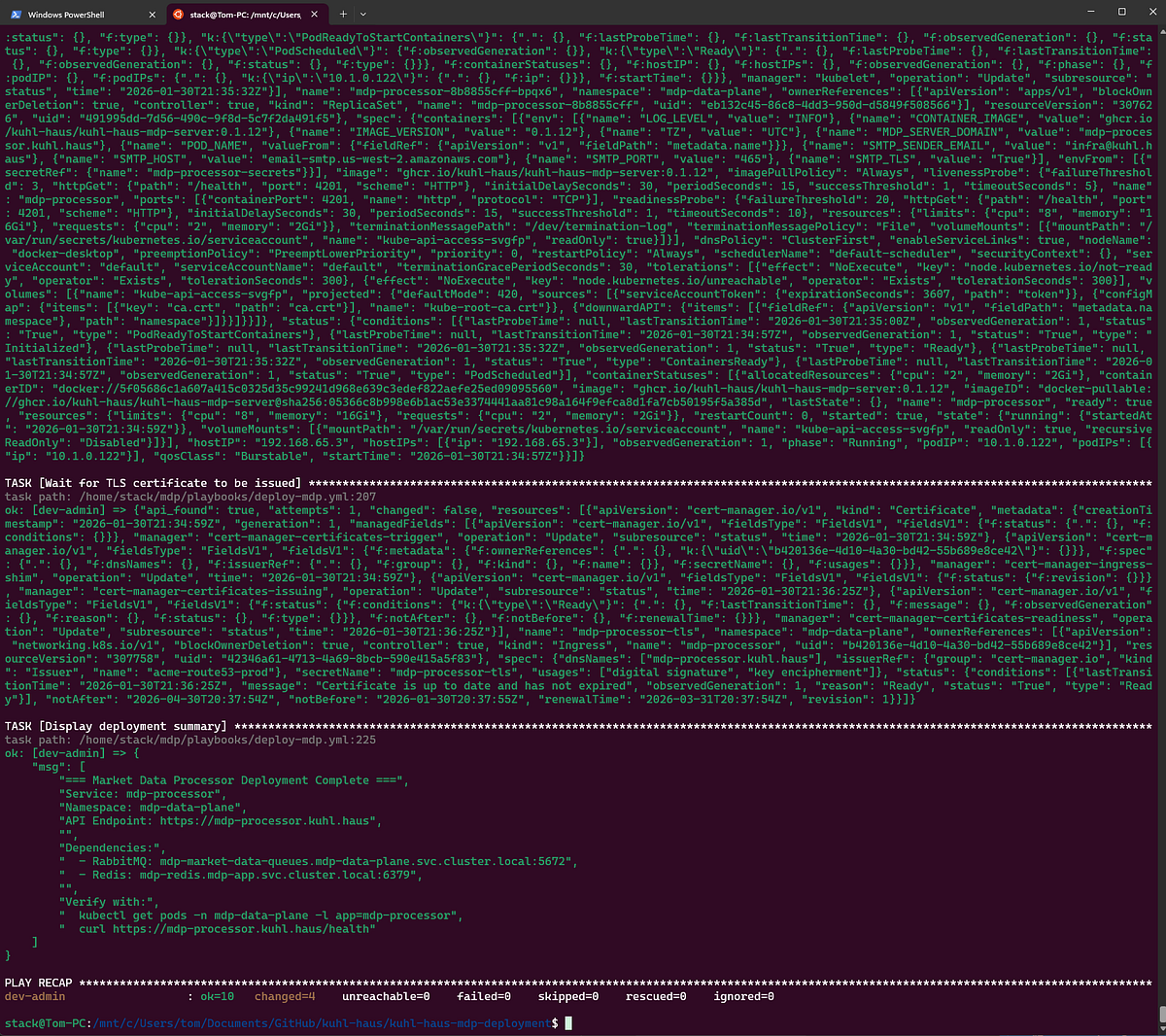Viewport: 1166px width, 1036px height.
Task: Close the Windows PowerShell tab
Action: point(153,15)
